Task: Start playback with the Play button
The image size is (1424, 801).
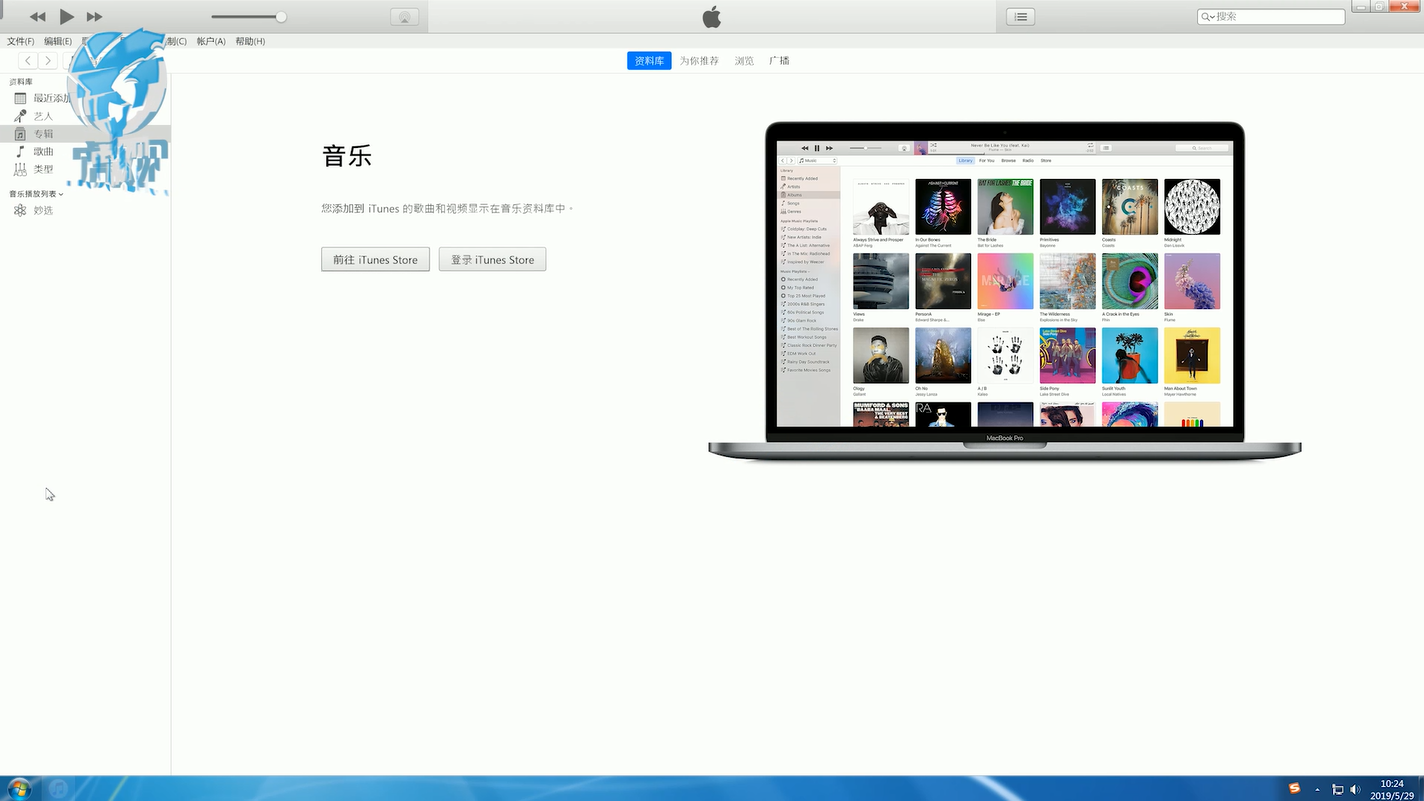Action: tap(67, 16)
